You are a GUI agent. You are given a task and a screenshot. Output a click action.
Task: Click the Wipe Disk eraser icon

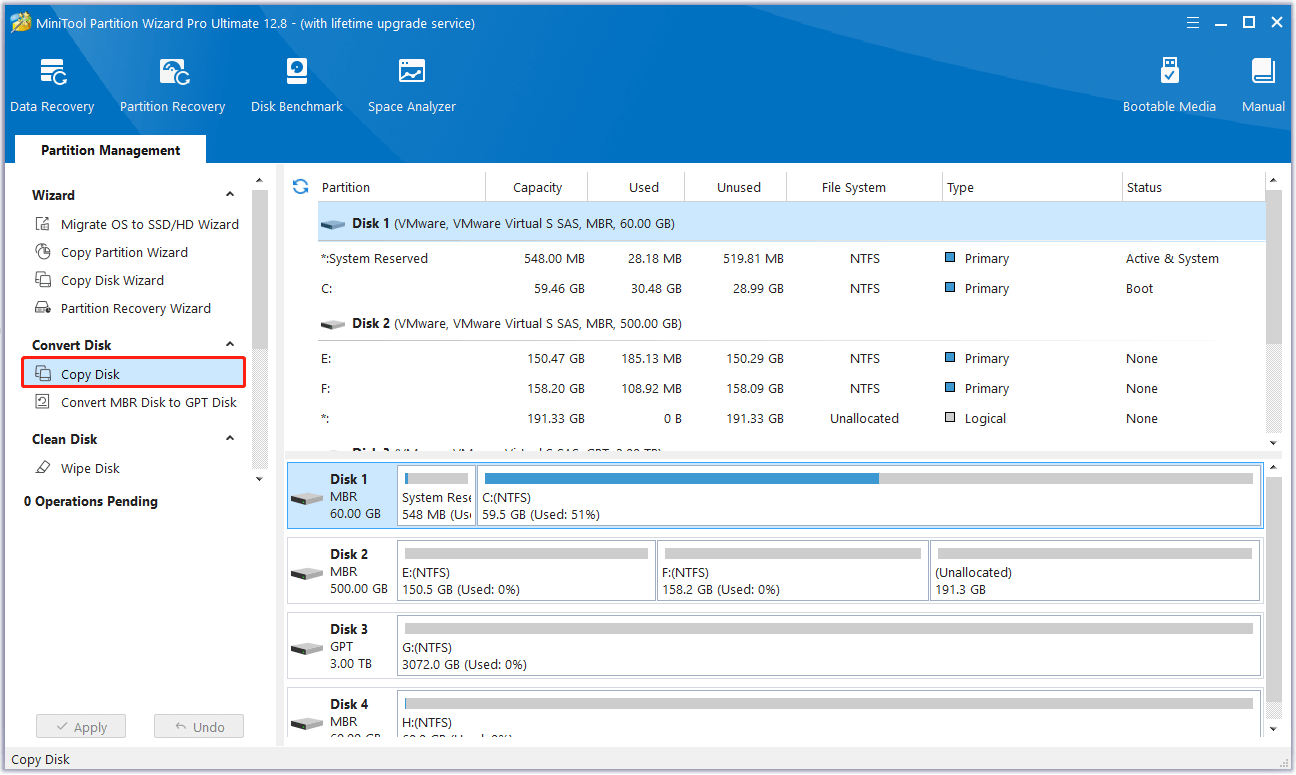[43, 468]
